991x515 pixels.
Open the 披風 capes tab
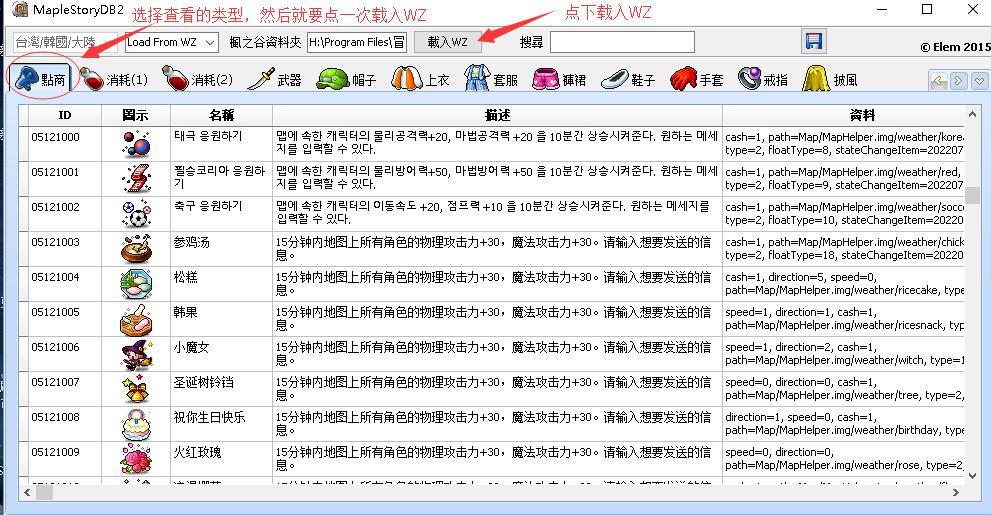click(x=830, y=80)
